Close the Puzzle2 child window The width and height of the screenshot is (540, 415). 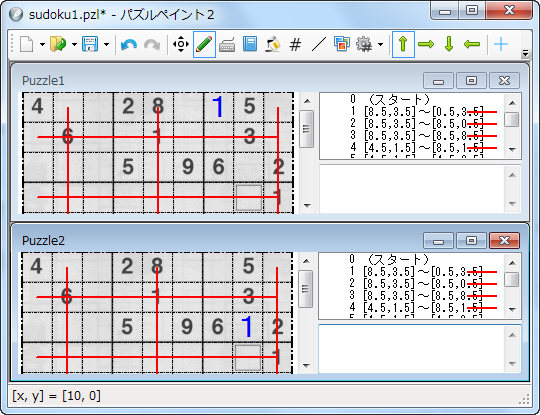[x=504, y=240]
